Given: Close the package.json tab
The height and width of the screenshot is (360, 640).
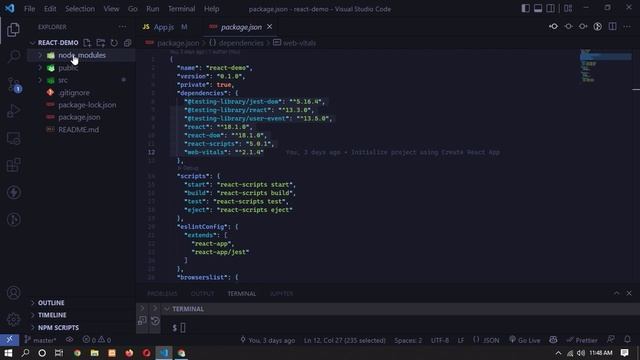Looking at the screenshot, I should click(269, 27).
